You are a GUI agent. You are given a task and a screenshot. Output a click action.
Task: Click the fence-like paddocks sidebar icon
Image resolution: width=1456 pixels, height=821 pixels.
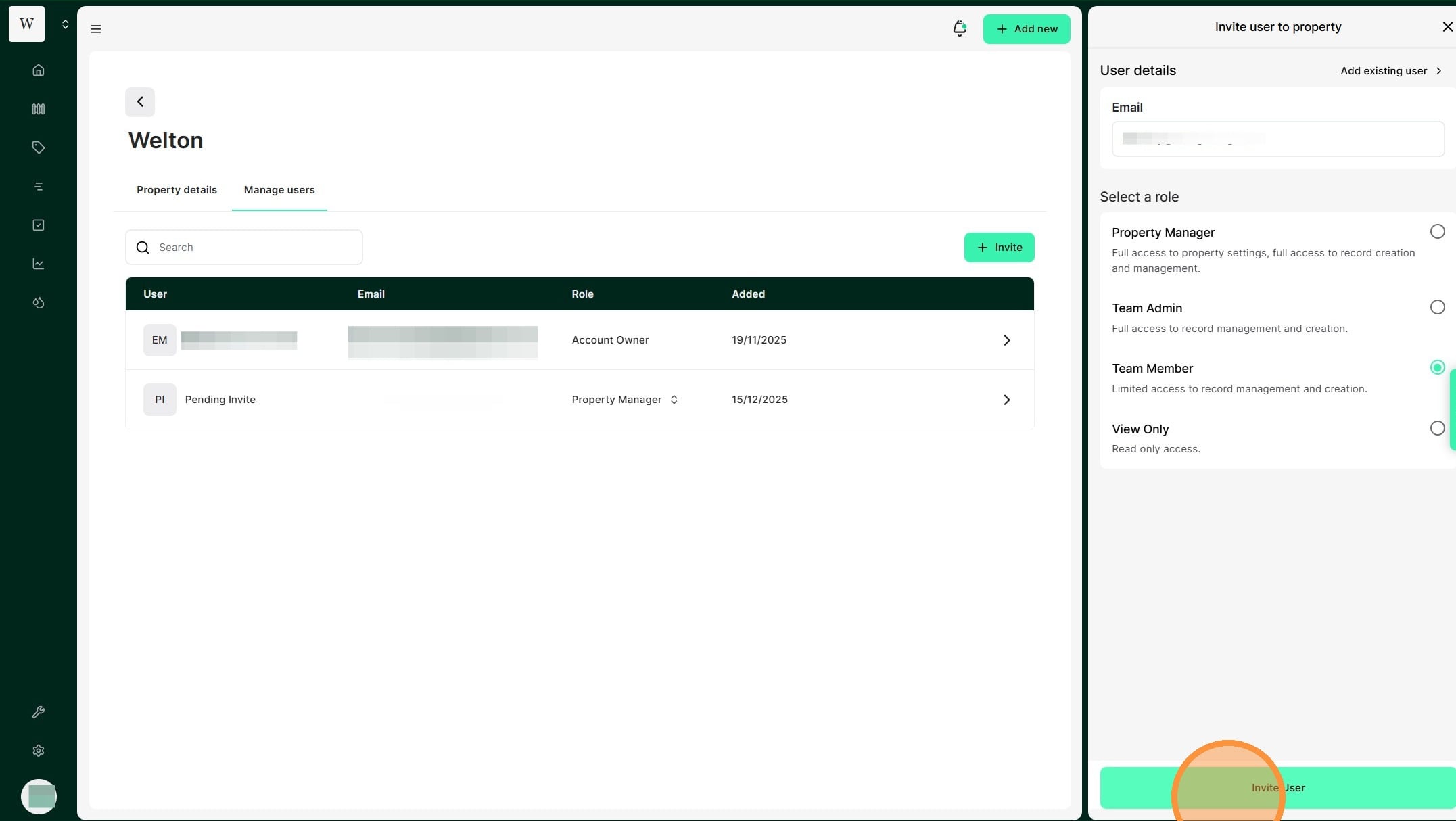tap(39, 109)
